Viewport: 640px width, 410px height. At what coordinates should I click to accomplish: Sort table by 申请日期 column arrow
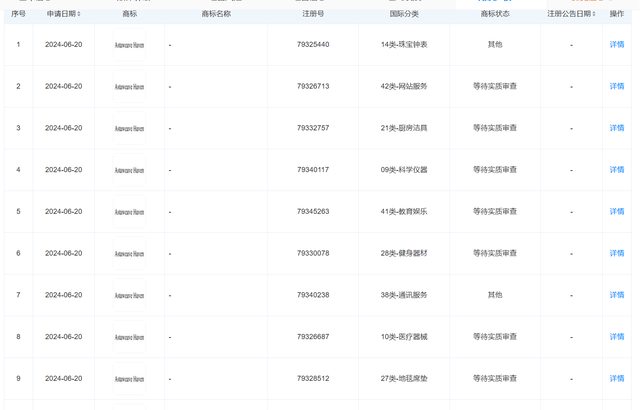pos(80,15)
